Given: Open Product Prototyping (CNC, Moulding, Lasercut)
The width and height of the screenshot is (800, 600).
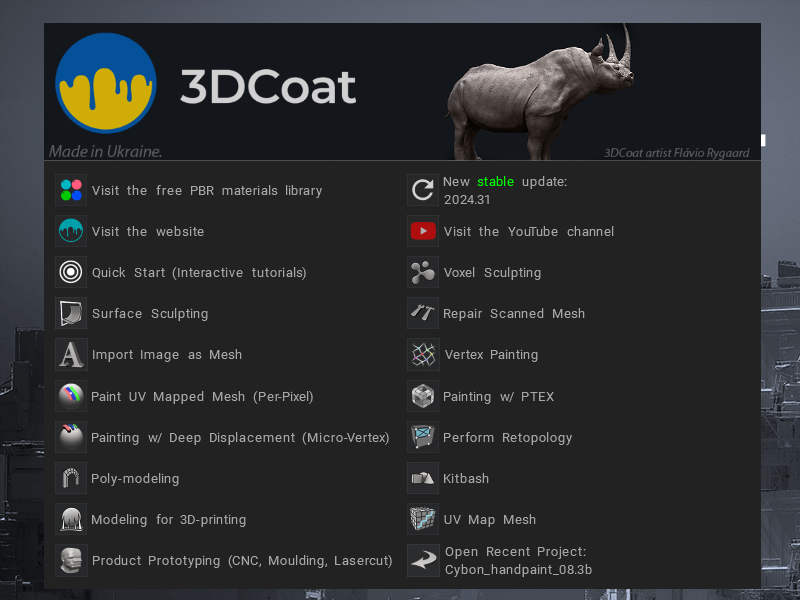Looking at the screenshot, I should coord(241,561).
